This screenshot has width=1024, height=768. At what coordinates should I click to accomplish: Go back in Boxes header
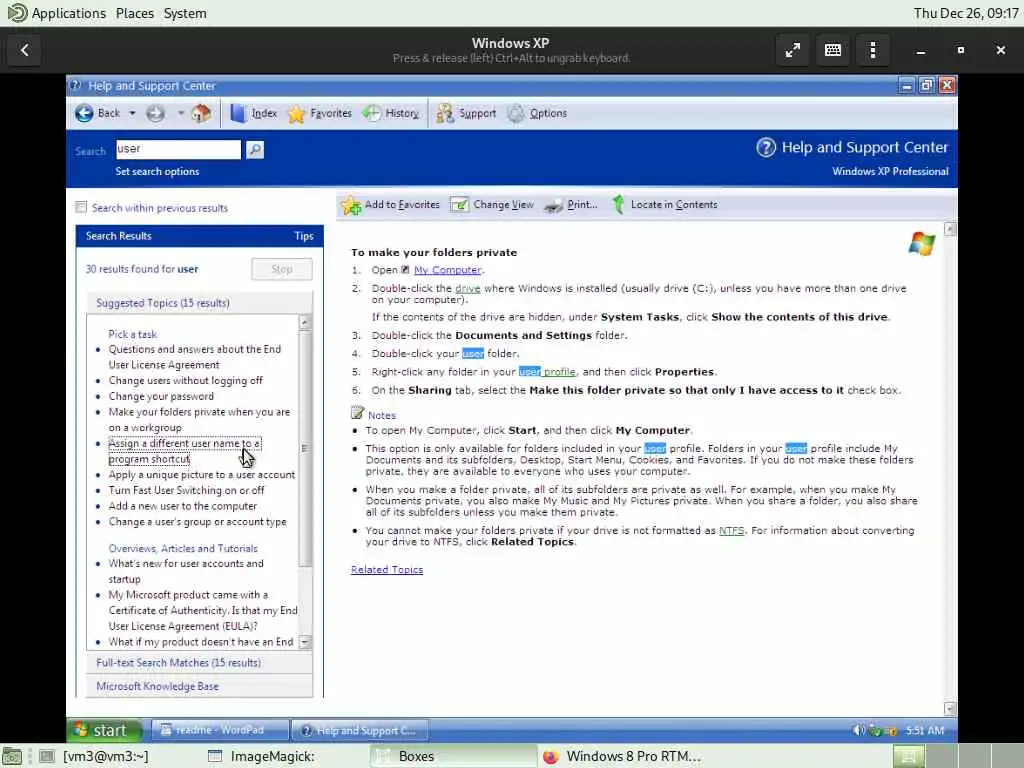tap(24, 50)
